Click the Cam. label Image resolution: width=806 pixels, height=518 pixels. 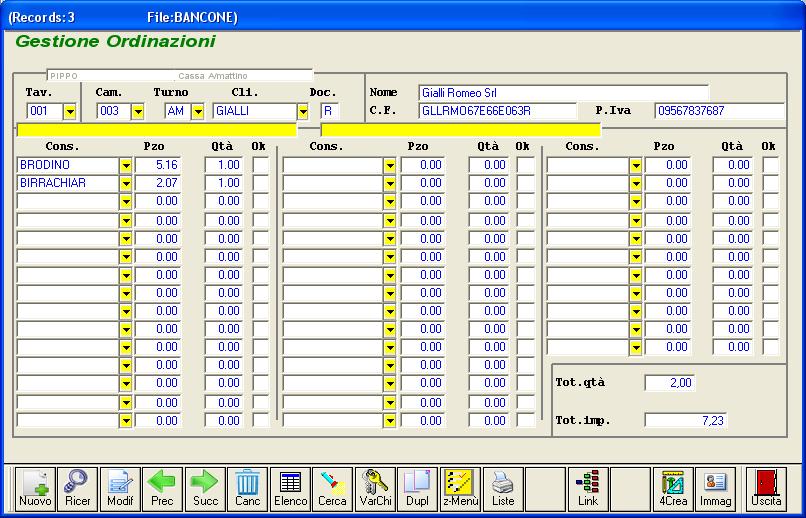[109, 92]
